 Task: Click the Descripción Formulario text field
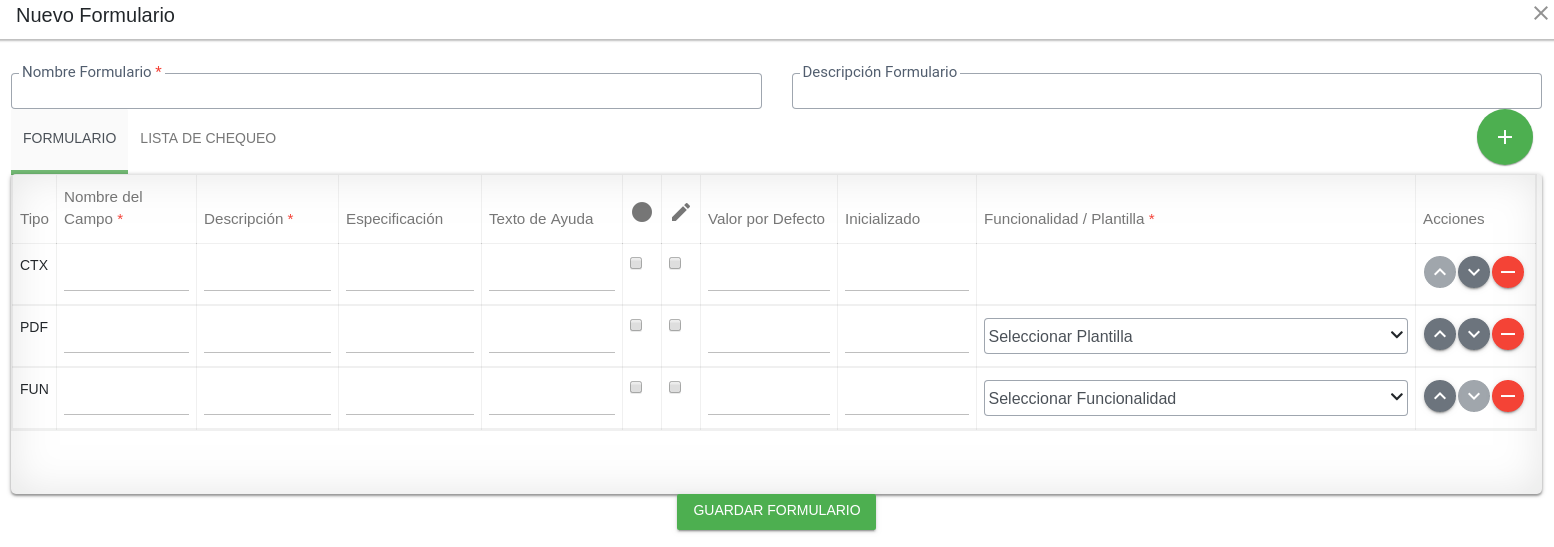[x=1166, y=92]
